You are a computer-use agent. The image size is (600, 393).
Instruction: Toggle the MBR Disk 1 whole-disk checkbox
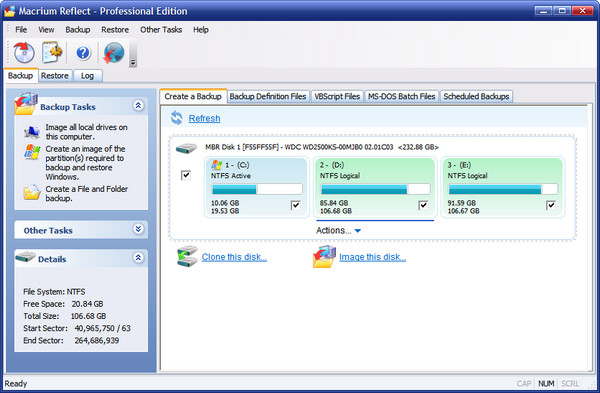[x=186, y=175]
